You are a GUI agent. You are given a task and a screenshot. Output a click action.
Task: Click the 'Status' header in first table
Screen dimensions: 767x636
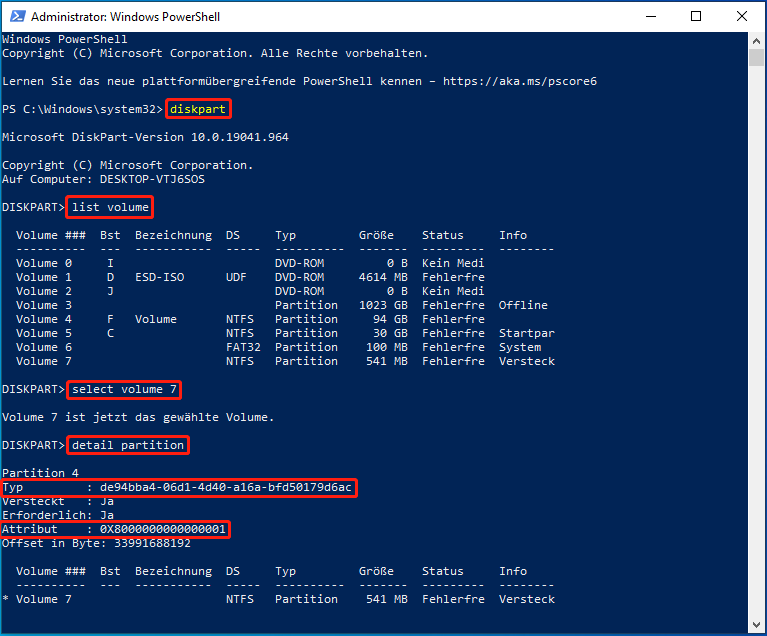pos(443,235)
